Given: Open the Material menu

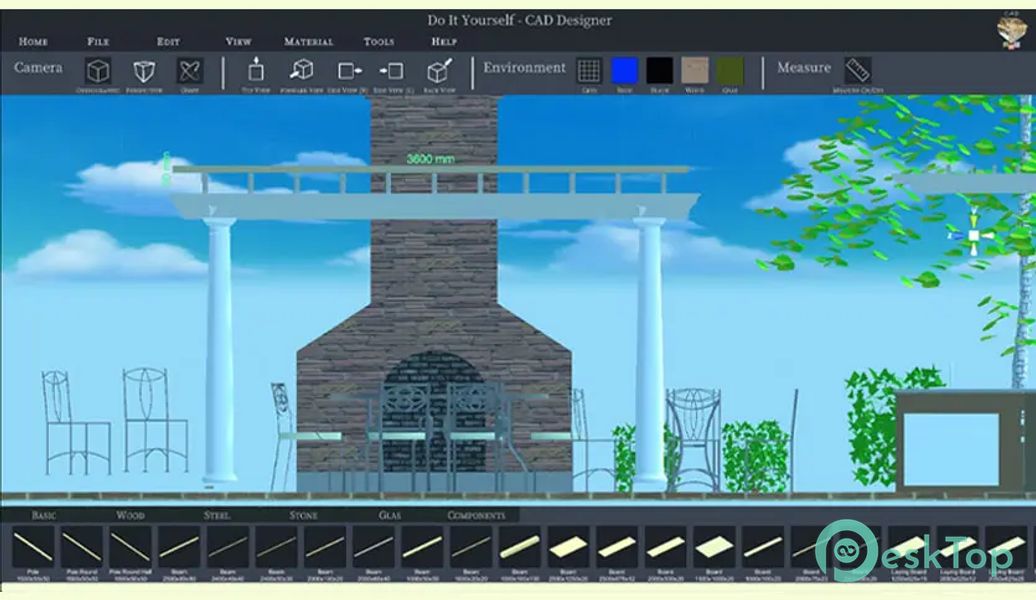Looking at the screenshot, I should point(309,41).
